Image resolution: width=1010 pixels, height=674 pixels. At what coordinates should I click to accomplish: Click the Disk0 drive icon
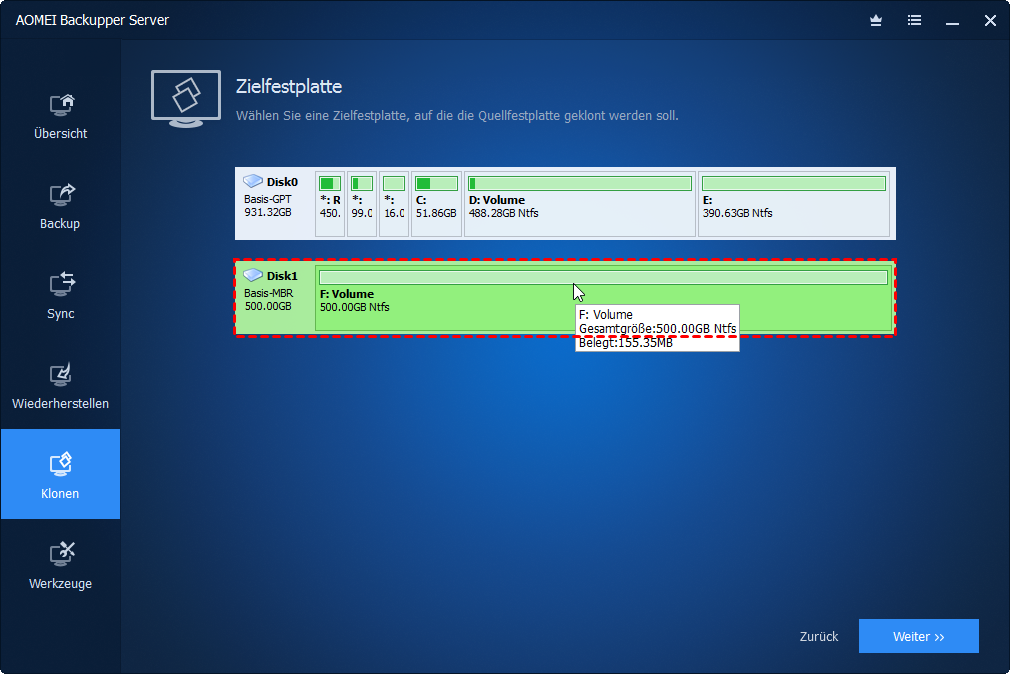(253, 181)
